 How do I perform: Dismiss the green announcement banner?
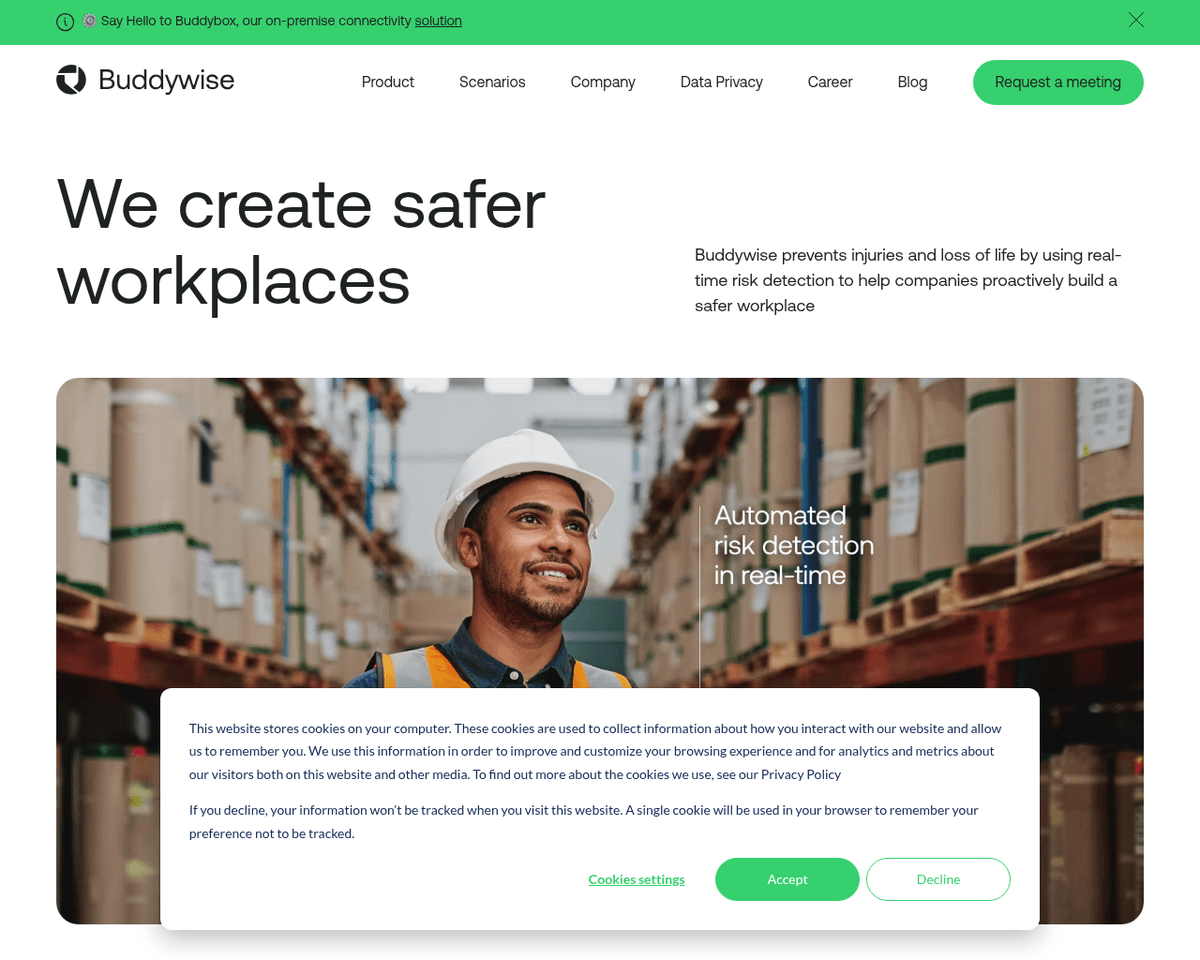click(1136, 20)
